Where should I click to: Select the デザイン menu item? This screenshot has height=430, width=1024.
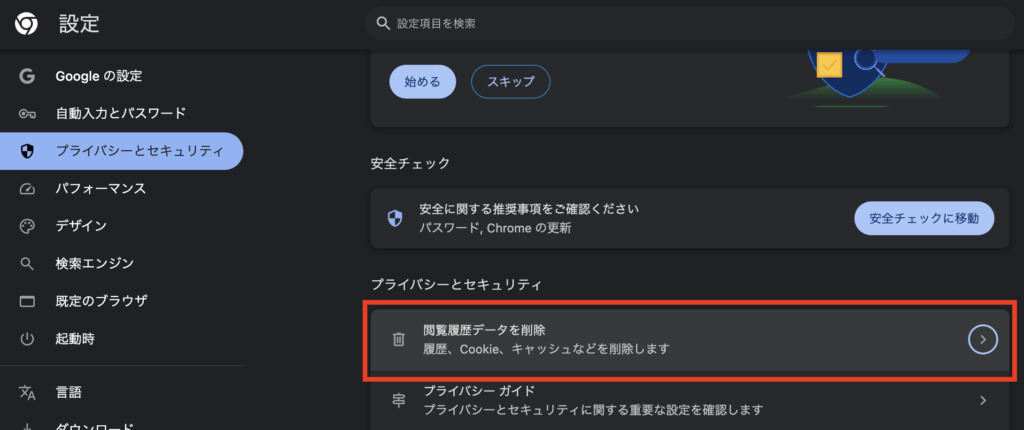click(81, 226)
